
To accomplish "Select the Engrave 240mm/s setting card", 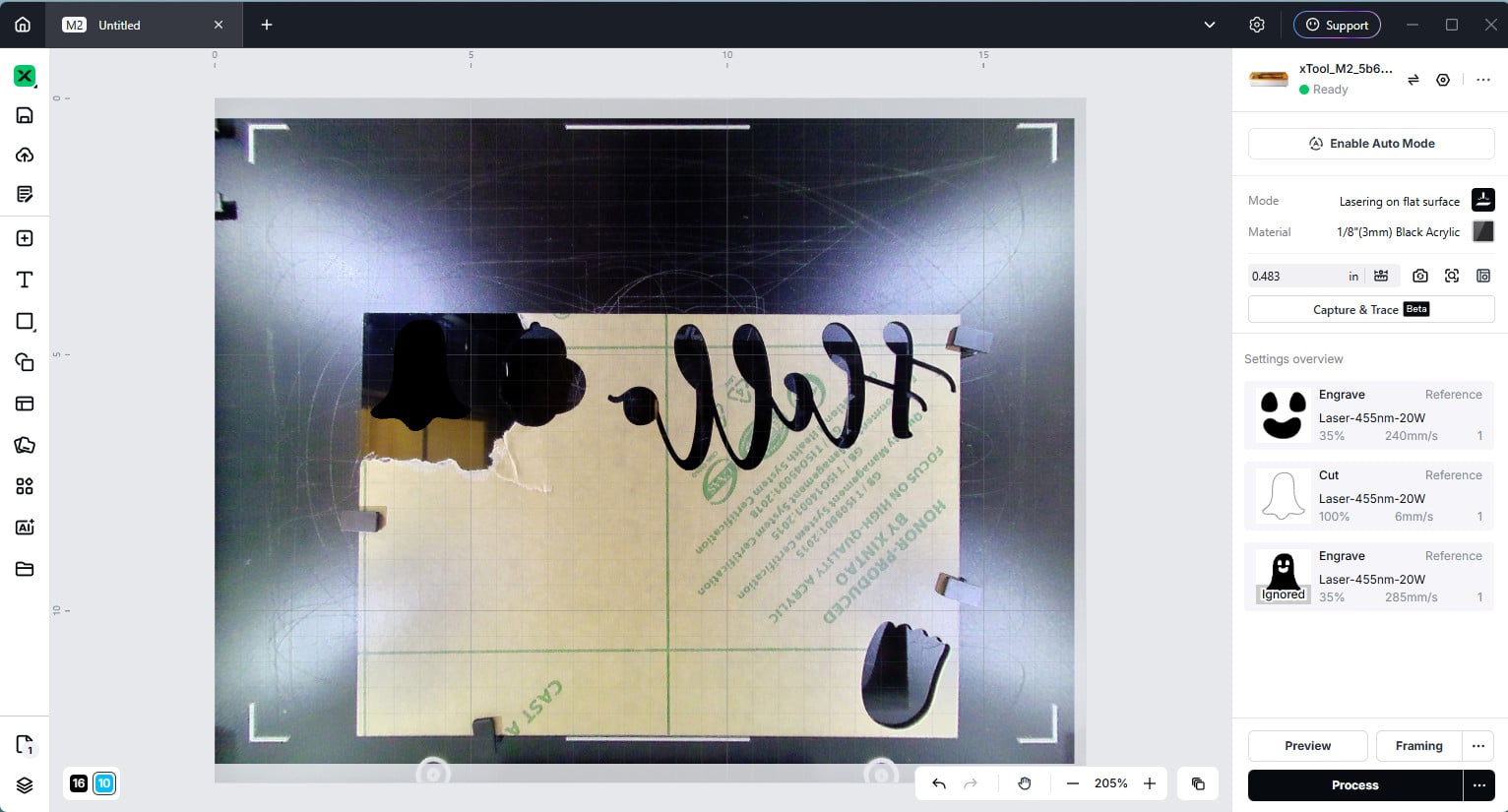I will point(1369,415).
